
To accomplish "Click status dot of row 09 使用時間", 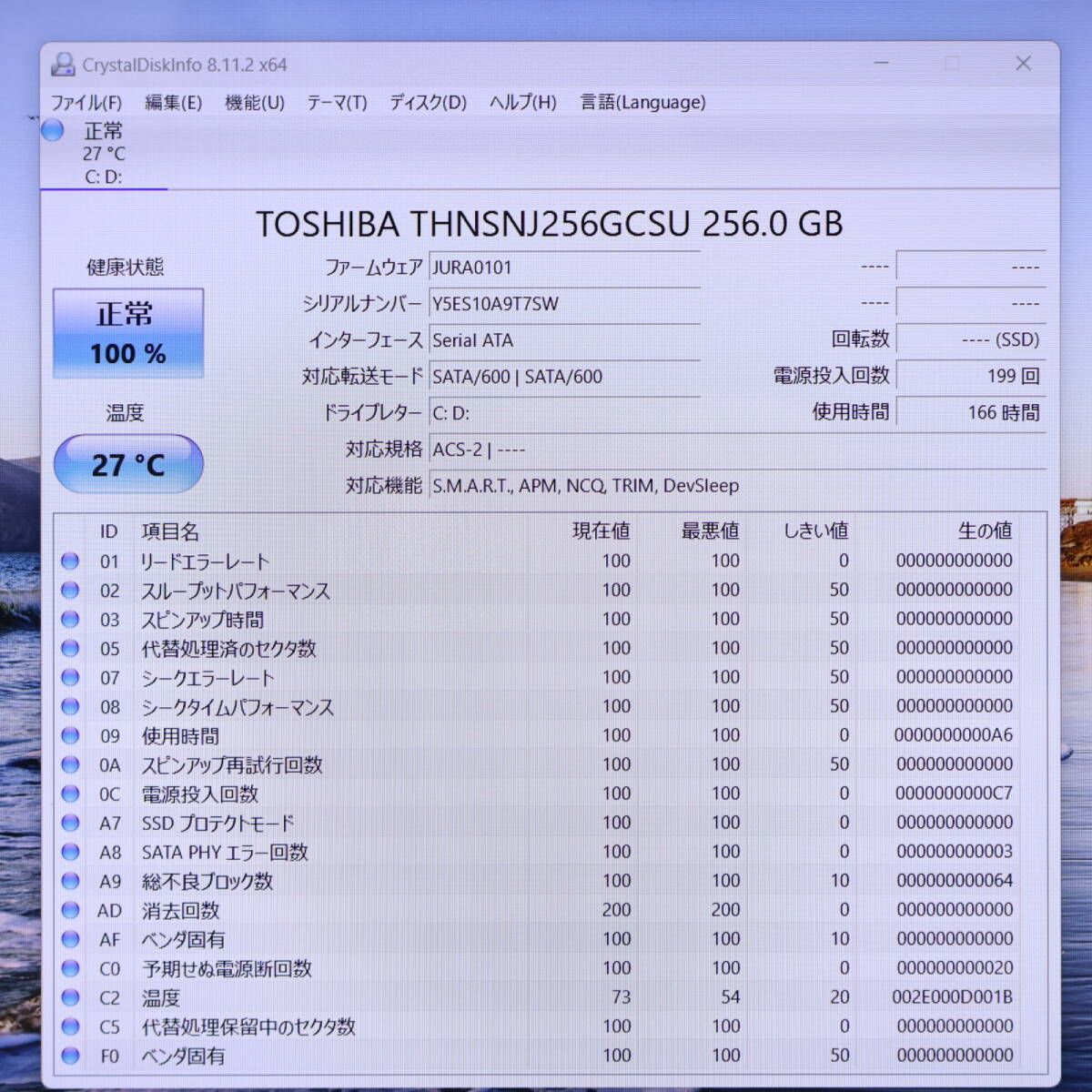I will pyautogui.click(x=70, y=736).
